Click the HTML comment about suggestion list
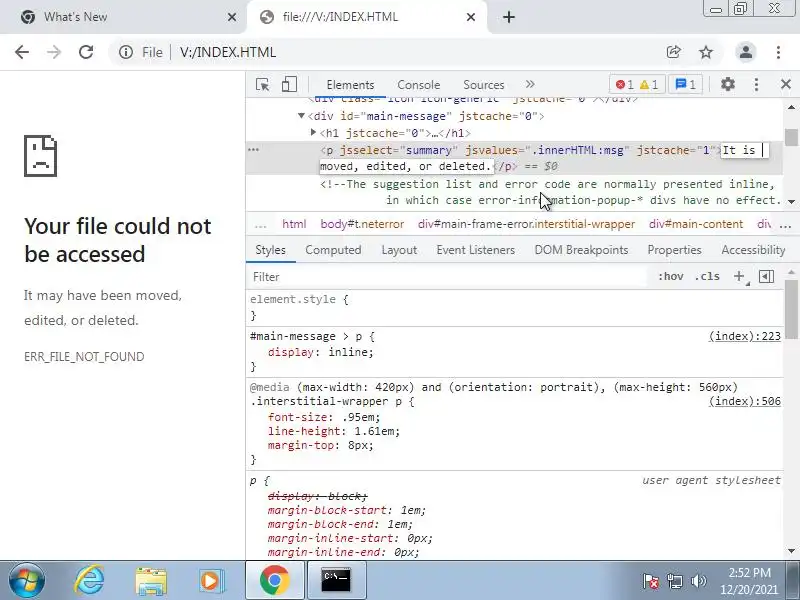Viewport: 800px width, 600px height. tap(550, 192)
